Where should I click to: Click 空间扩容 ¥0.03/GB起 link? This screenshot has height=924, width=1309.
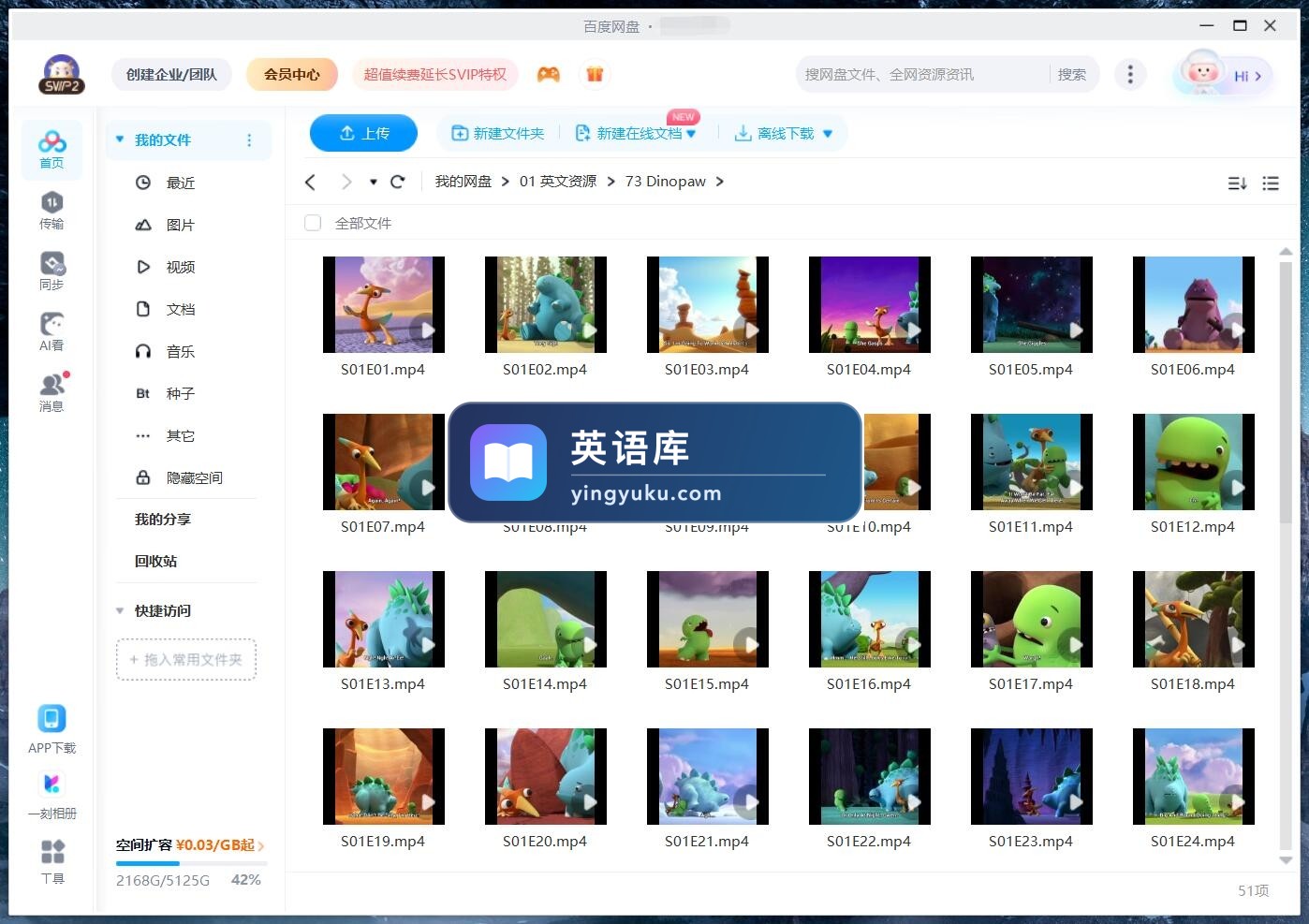[x=190, y=844]
